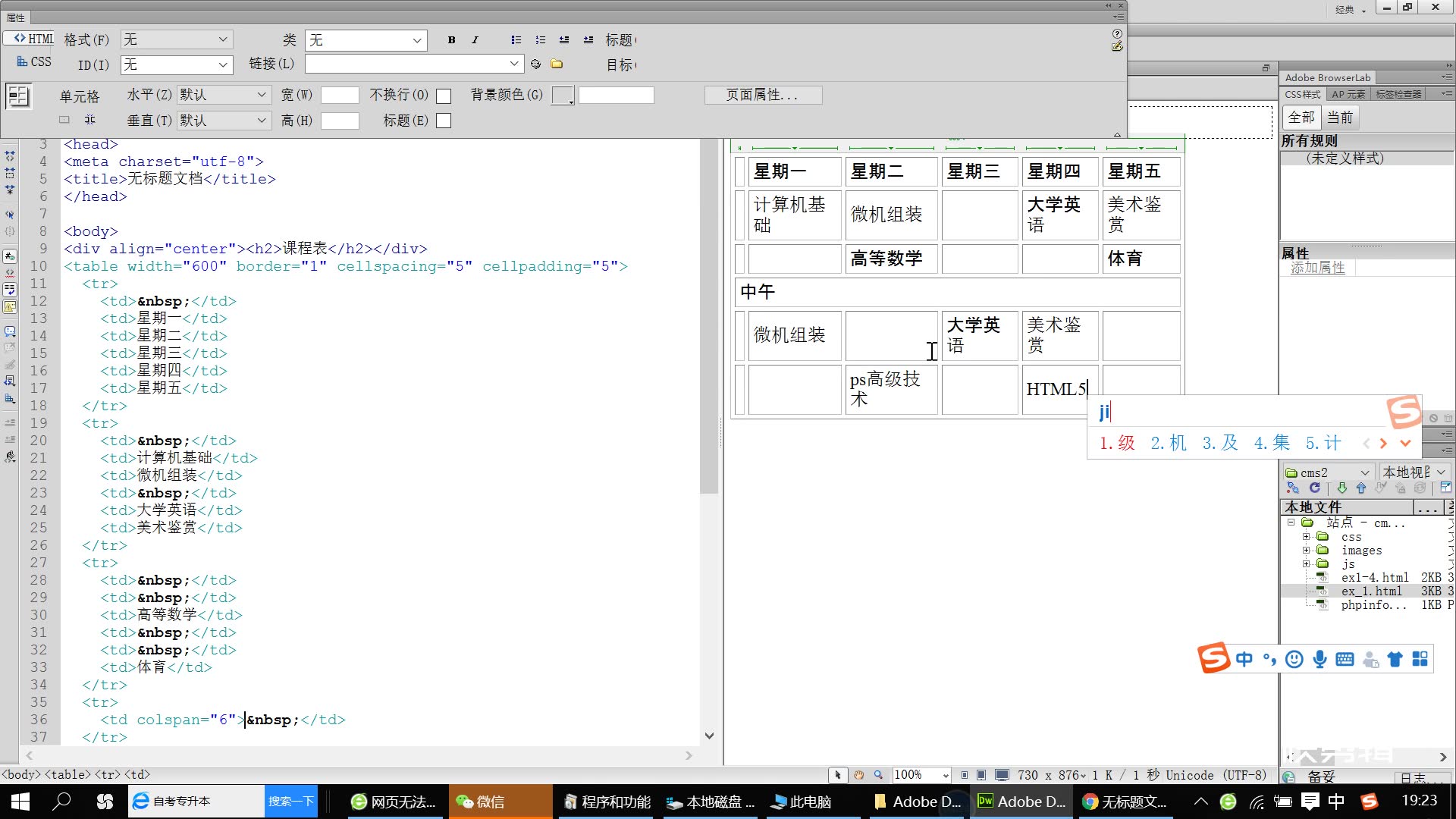Expand the css folder
The image size is (1456, 819).
coord(1306,537)
